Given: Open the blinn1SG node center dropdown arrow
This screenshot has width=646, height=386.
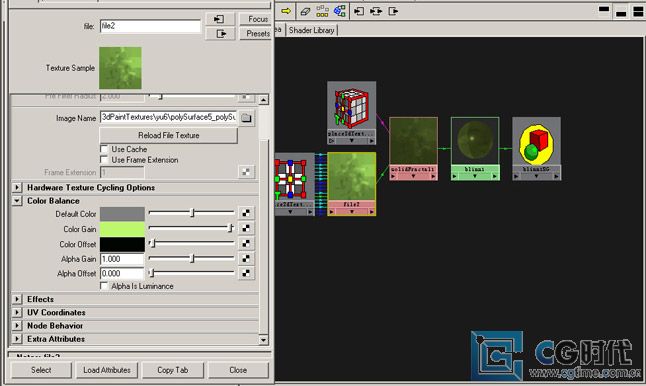Looking at the screenshot, I should point(536,176).
